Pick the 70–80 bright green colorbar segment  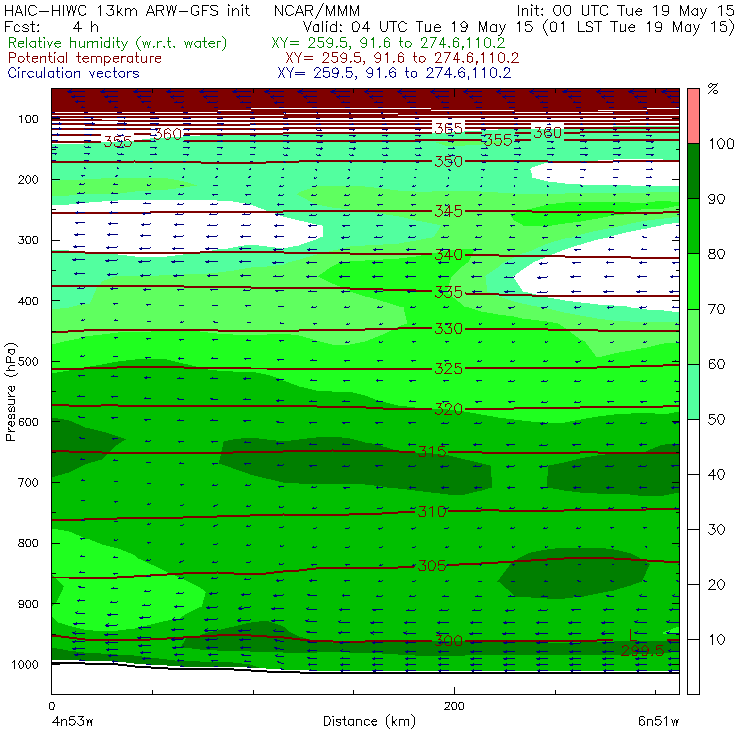coord(693,281)
